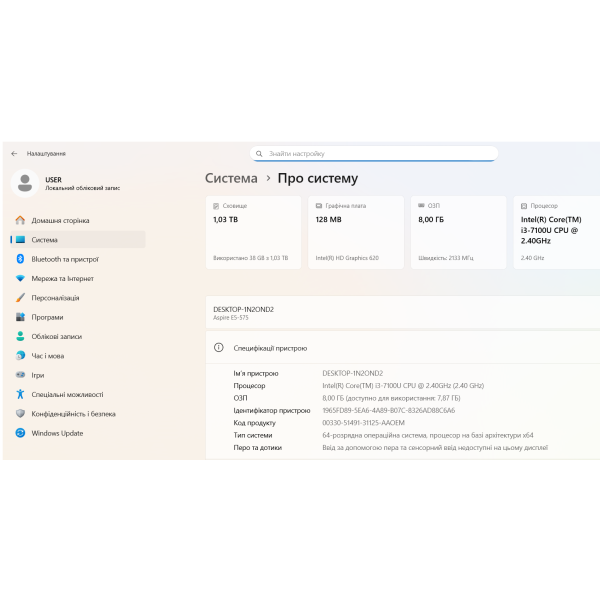
Task: Click the Bluetooth icon in sidebar
Action: click(x=20, y=259)
